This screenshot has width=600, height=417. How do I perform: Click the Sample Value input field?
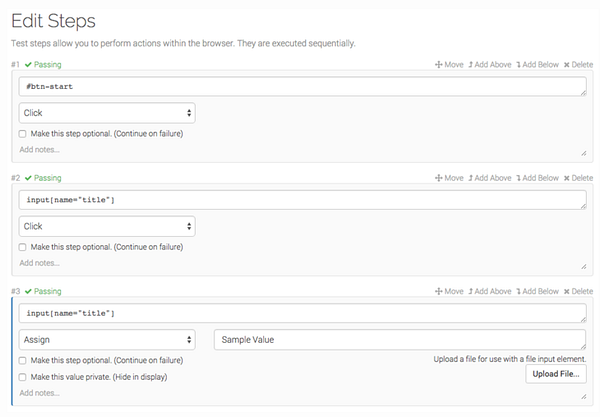point(400,340)
